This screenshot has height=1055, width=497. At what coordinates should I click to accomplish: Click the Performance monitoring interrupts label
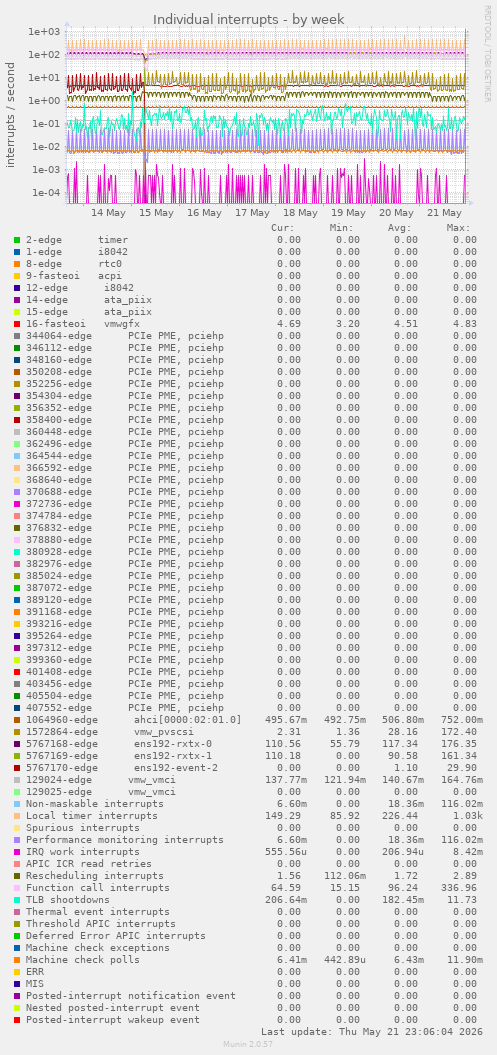tap(124, 840)
